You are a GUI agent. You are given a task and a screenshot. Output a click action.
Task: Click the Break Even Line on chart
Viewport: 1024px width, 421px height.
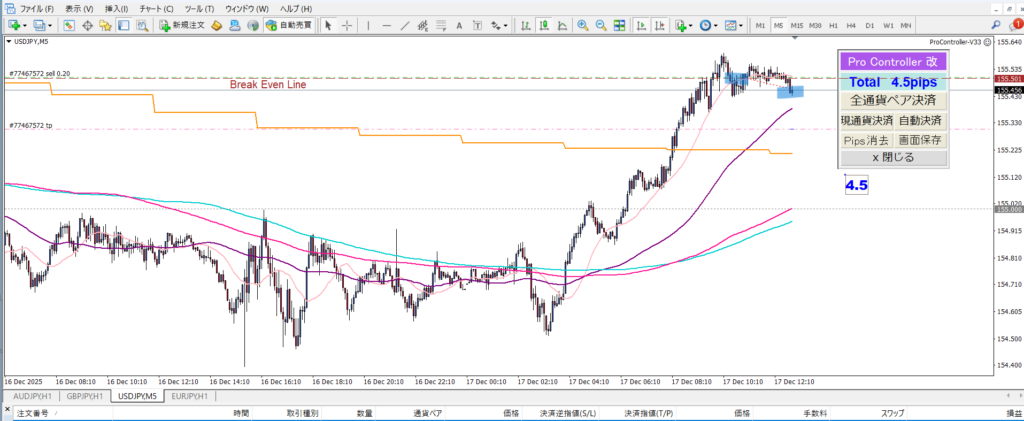[267, 85]
